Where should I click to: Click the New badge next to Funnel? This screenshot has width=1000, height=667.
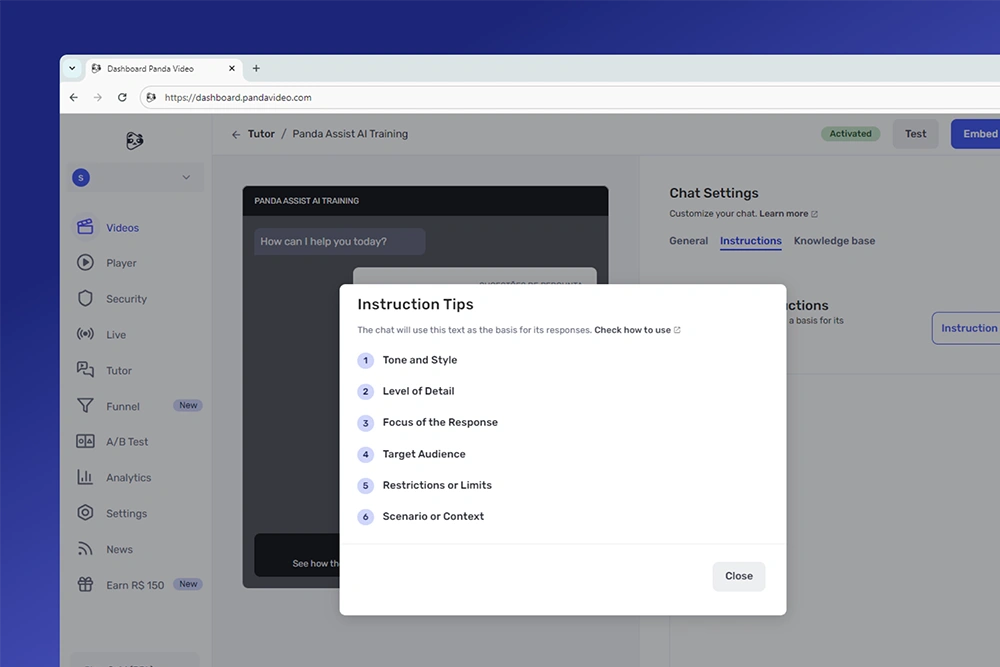tap(188, 406)
